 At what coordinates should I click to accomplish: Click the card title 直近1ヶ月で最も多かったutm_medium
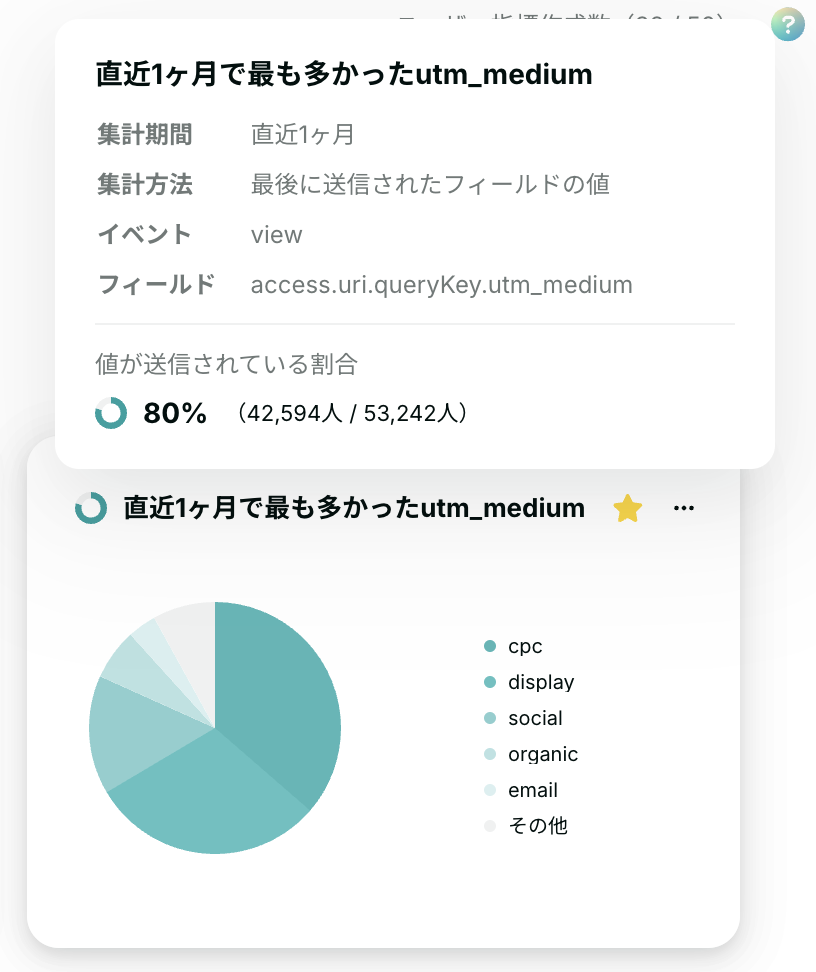(x=353, y=508)
